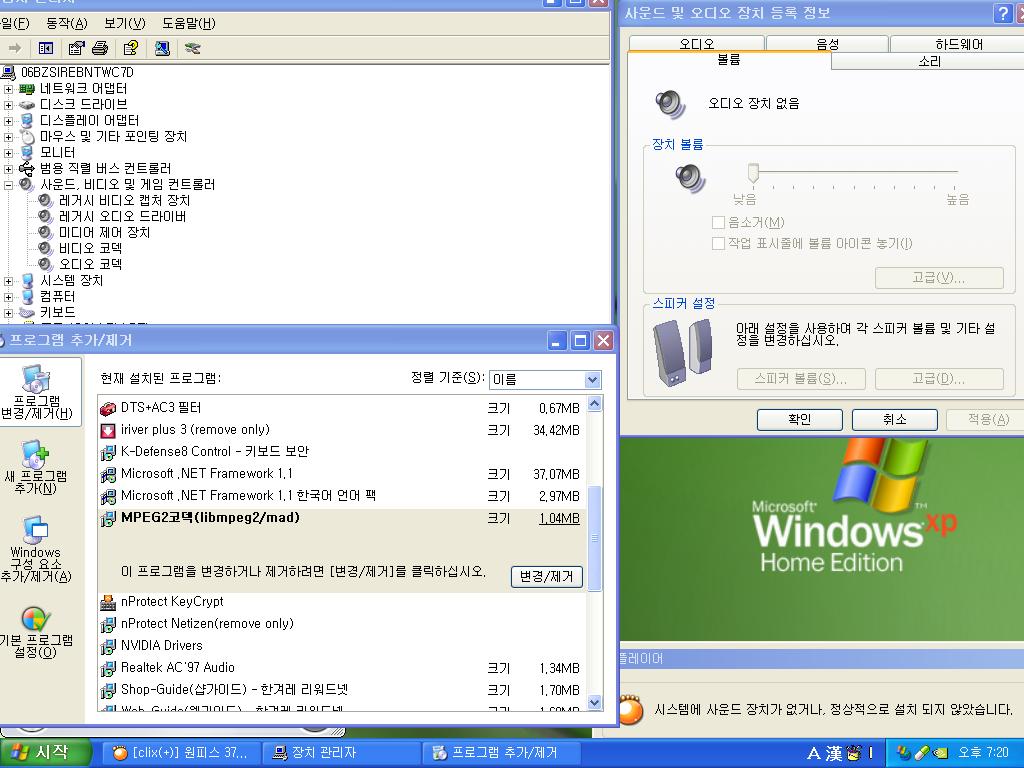Image resolution: width=1024 pixels, height=768 pixels.
Task: Click the 고급(D)... speaker settings button
Action: (938, 379)
